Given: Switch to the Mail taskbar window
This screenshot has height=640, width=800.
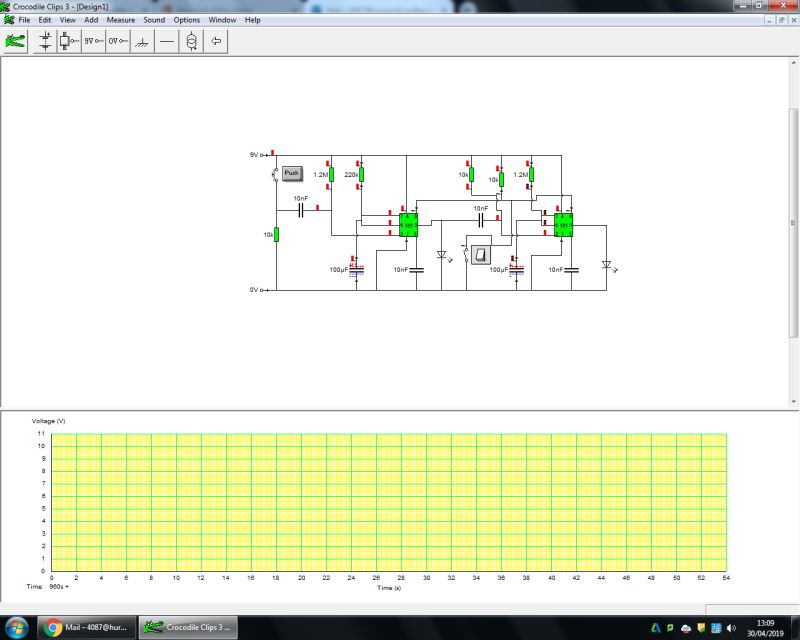Looking at the screenshot, I should (x=85, y=625).
